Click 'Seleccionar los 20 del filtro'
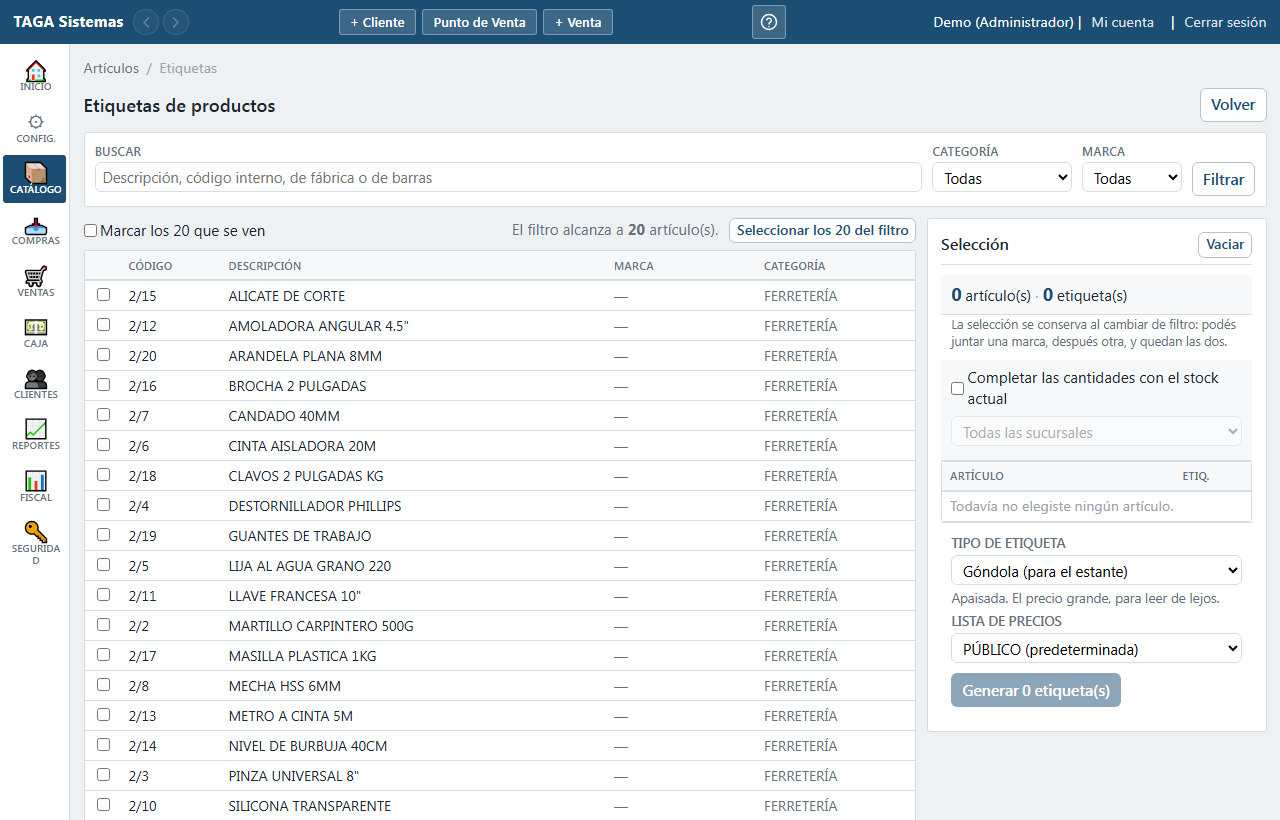This screenshot has height=820, width=1280. click(823, 230)
